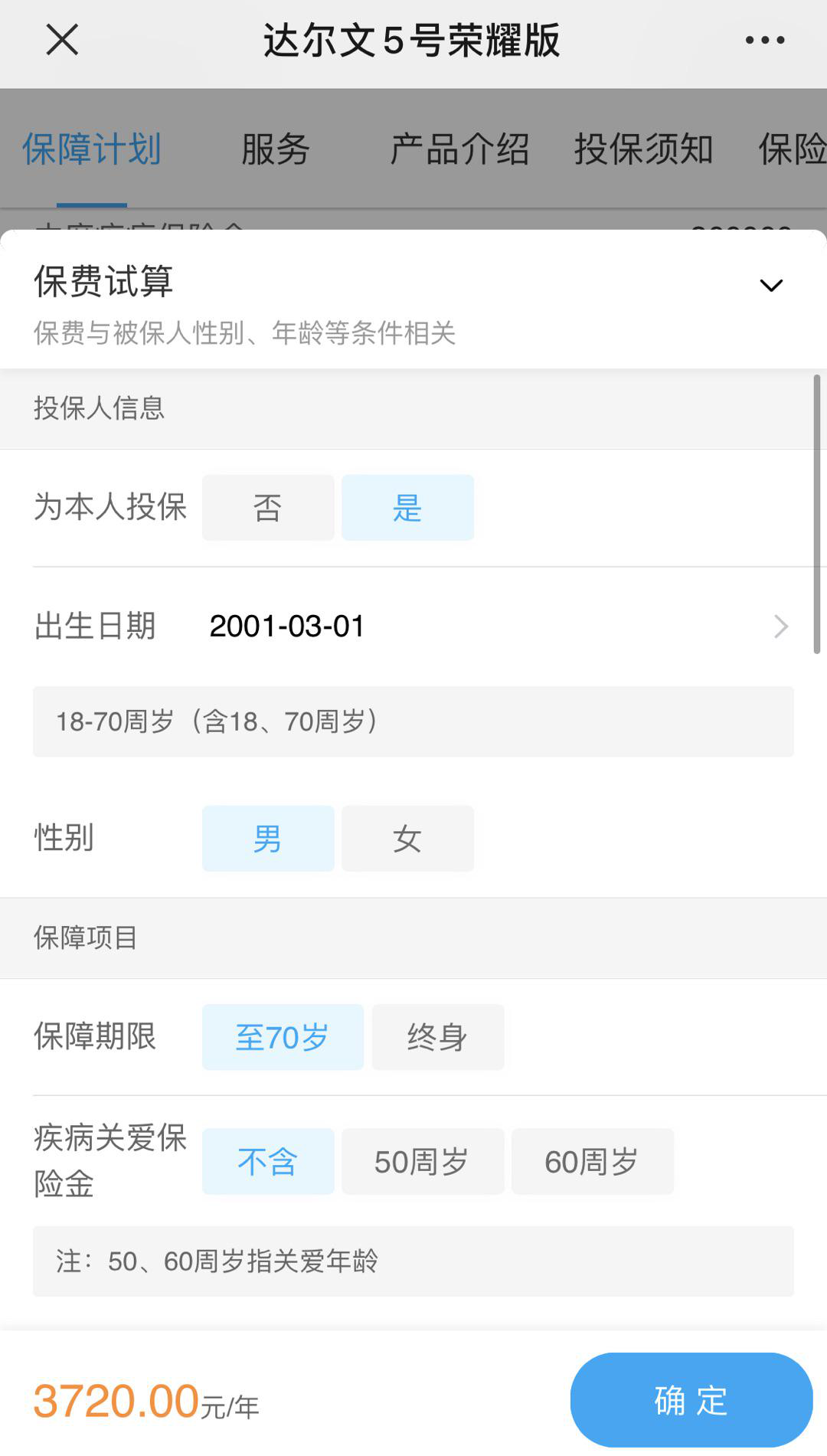Image resolution: width=827 pixels, height=1456 pixels.
Task: Select 不含 for 疾病关爱保险金
Action: point(268,1161)
